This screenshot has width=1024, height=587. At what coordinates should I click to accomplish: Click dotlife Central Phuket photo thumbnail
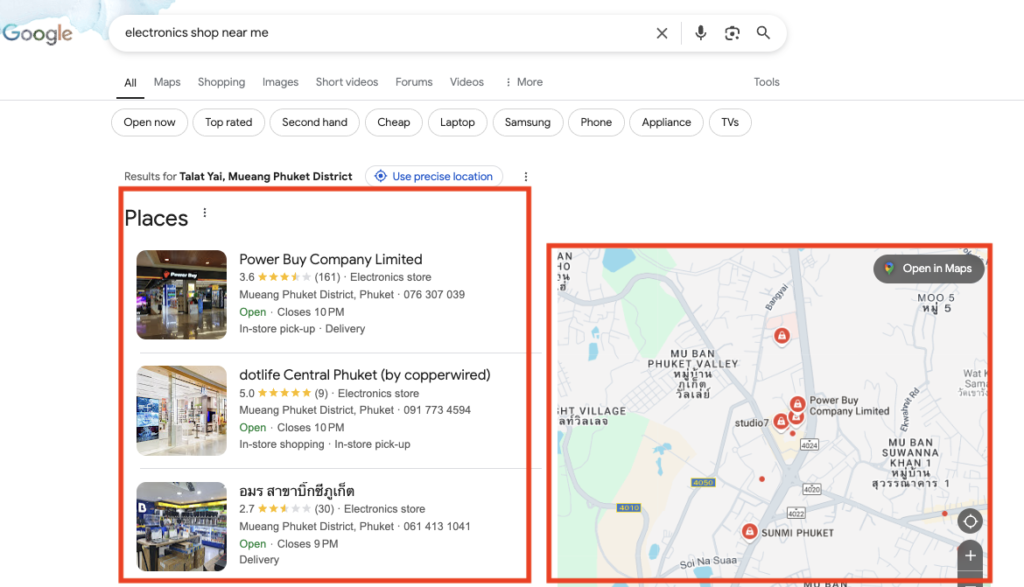tap(182, 410)
